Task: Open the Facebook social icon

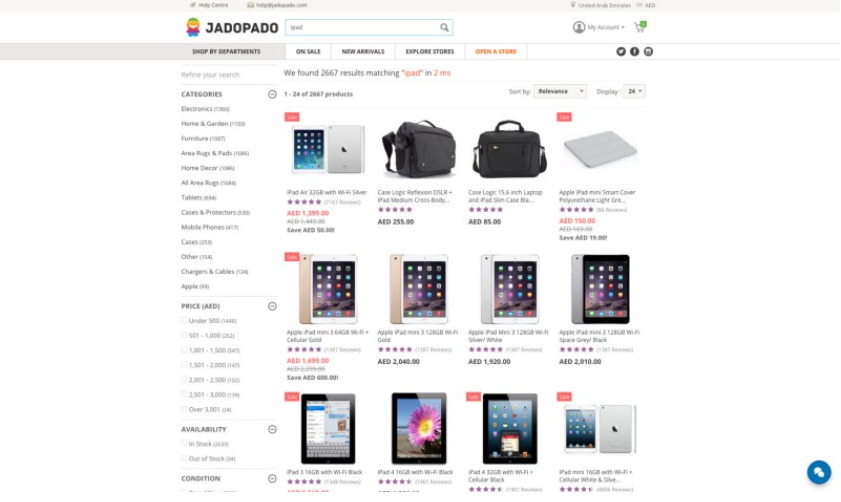Action: pyautogui.click(x=635, y=51)
